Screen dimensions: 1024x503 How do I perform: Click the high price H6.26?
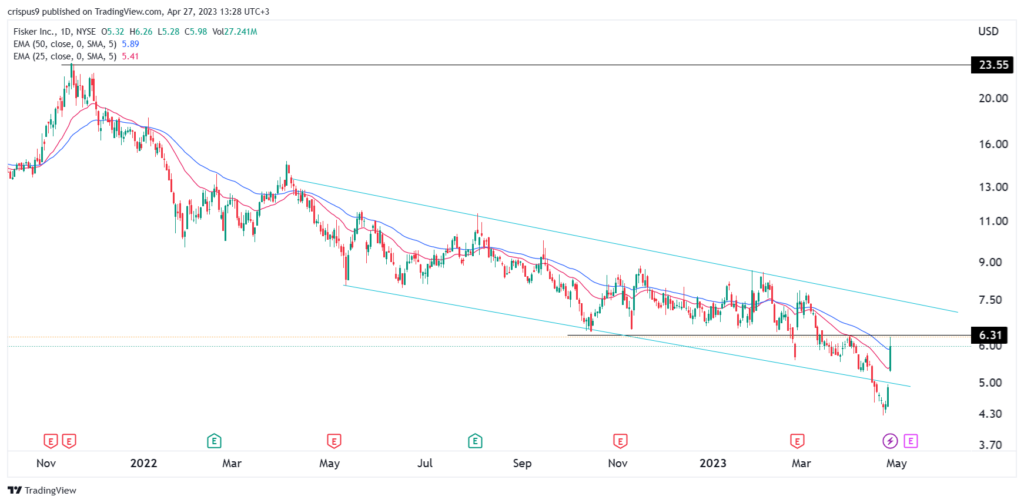pos(140,31)
